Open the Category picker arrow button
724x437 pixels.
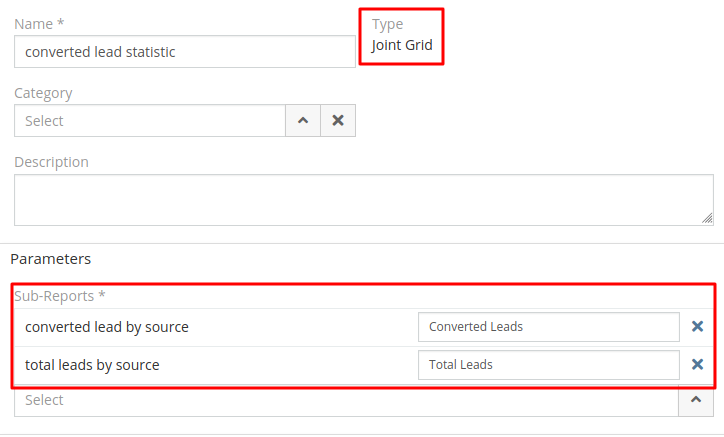[x=302, y=121]
